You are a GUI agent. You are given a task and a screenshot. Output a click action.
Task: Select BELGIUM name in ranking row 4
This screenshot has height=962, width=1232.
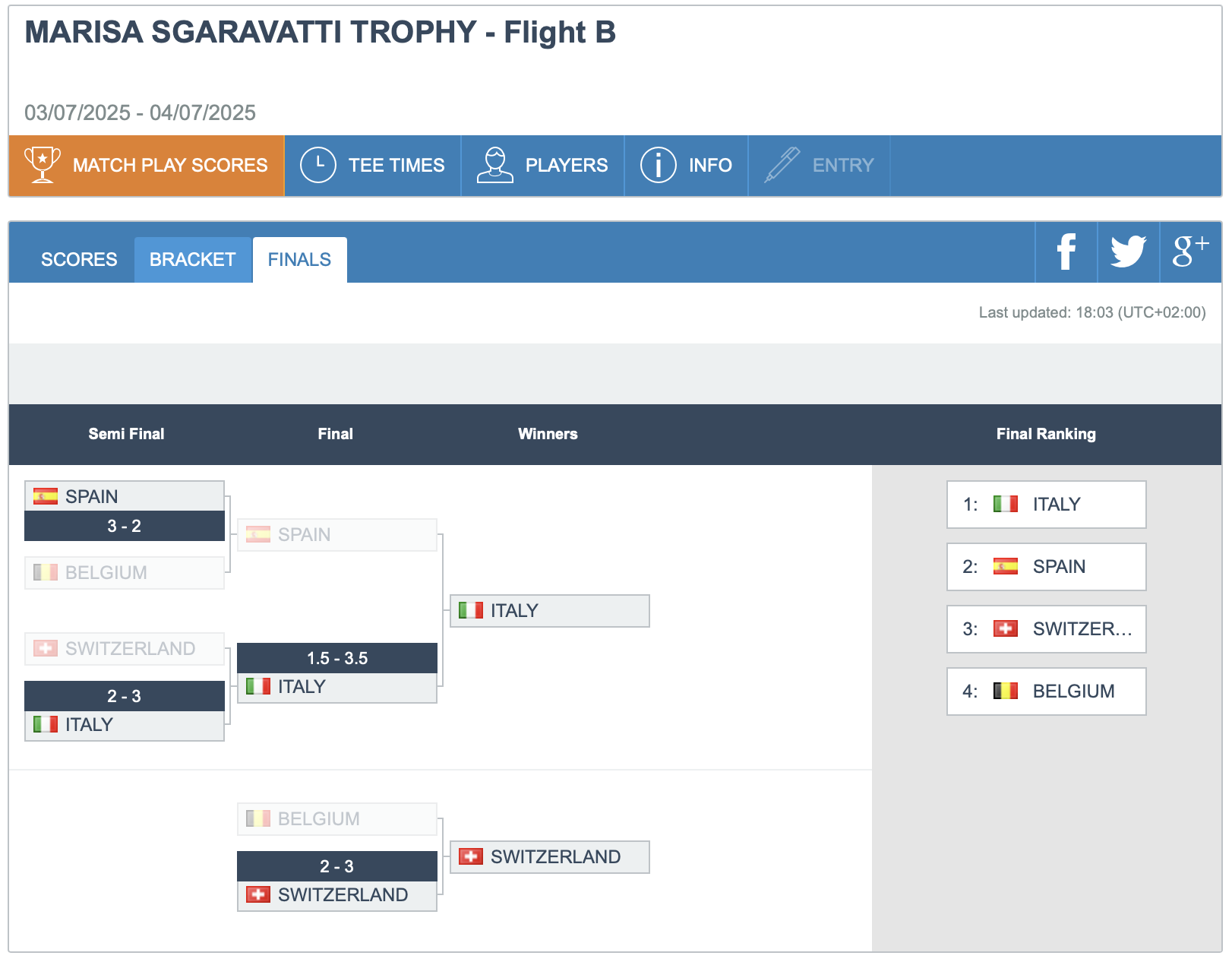[1074, 691]
